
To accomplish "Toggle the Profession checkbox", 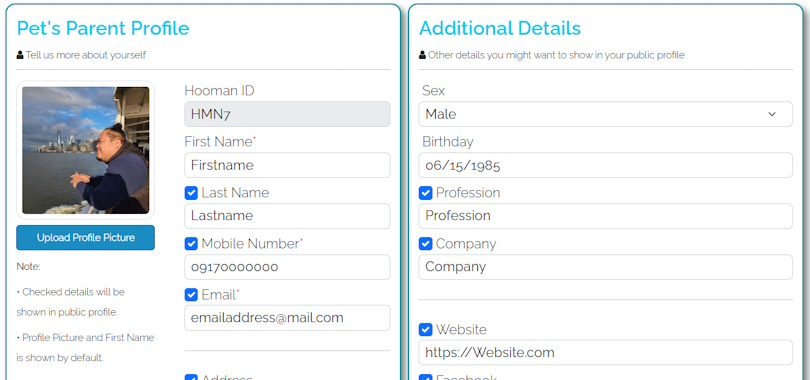I will click(425, 193).
